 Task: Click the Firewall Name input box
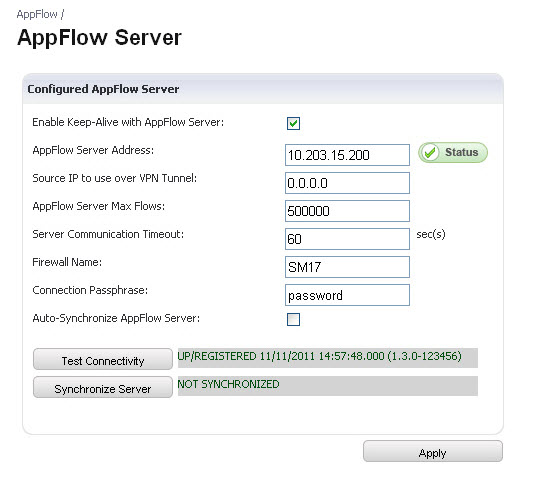(x=347, y=267)
